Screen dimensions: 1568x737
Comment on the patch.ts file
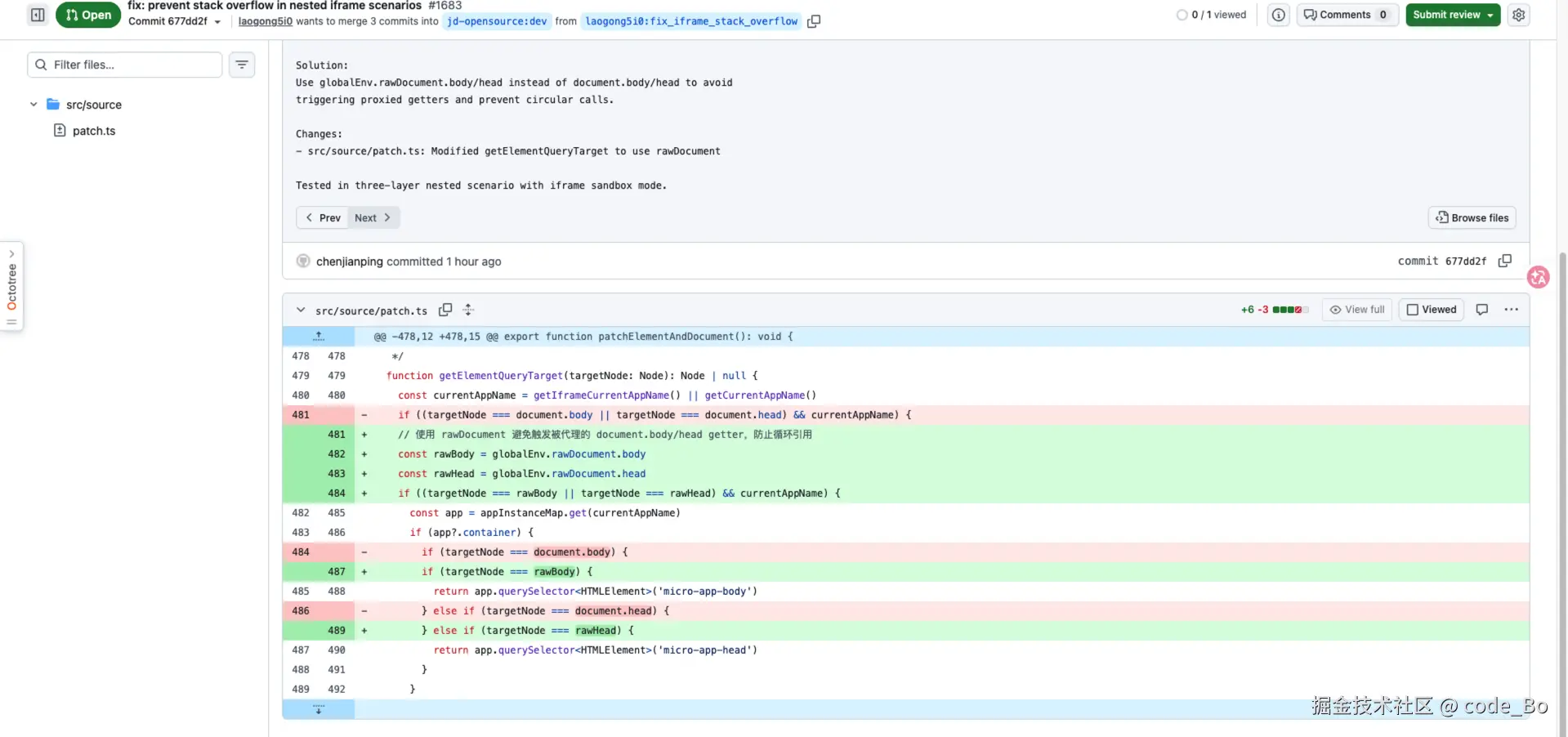click(x=1481, y=310)
